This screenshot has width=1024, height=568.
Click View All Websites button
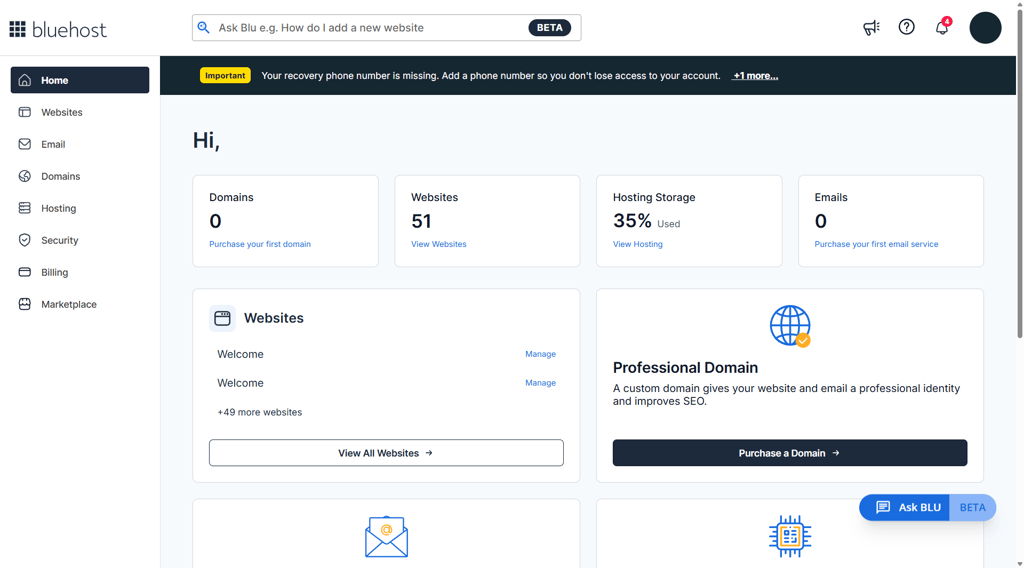pyautogui.click(x=386, y=452)
